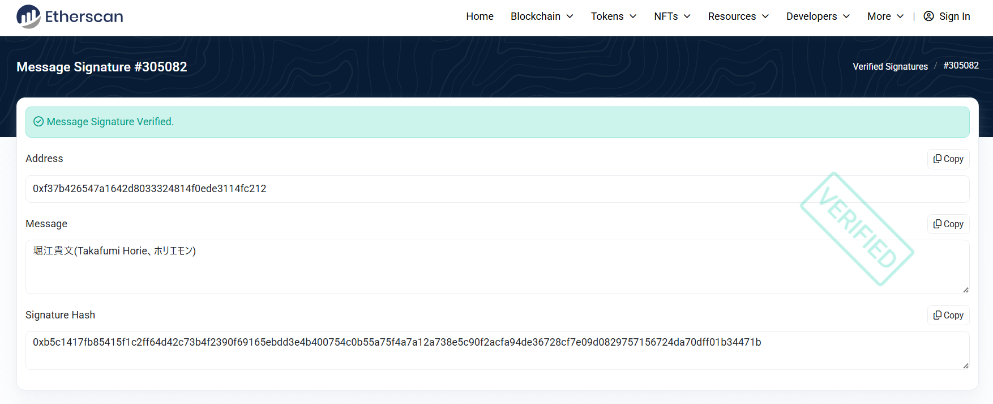Click the Sign In user icon
This screenshot has height=404, width=993.
(929, 16)
